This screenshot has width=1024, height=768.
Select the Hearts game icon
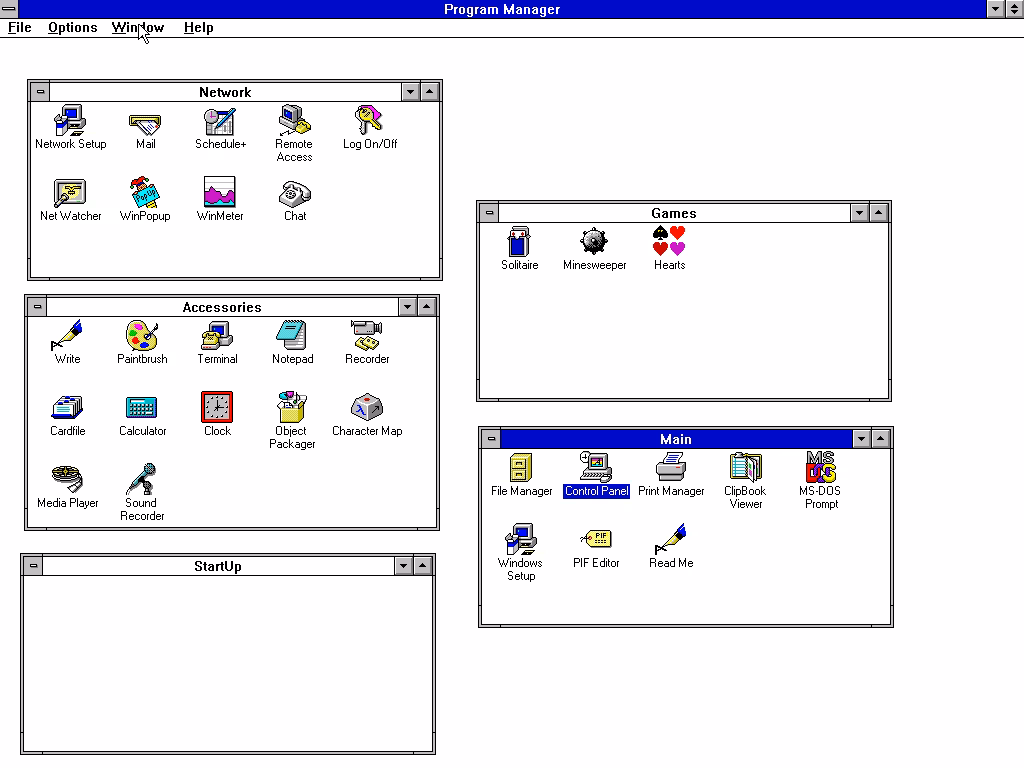pos(669,242)
